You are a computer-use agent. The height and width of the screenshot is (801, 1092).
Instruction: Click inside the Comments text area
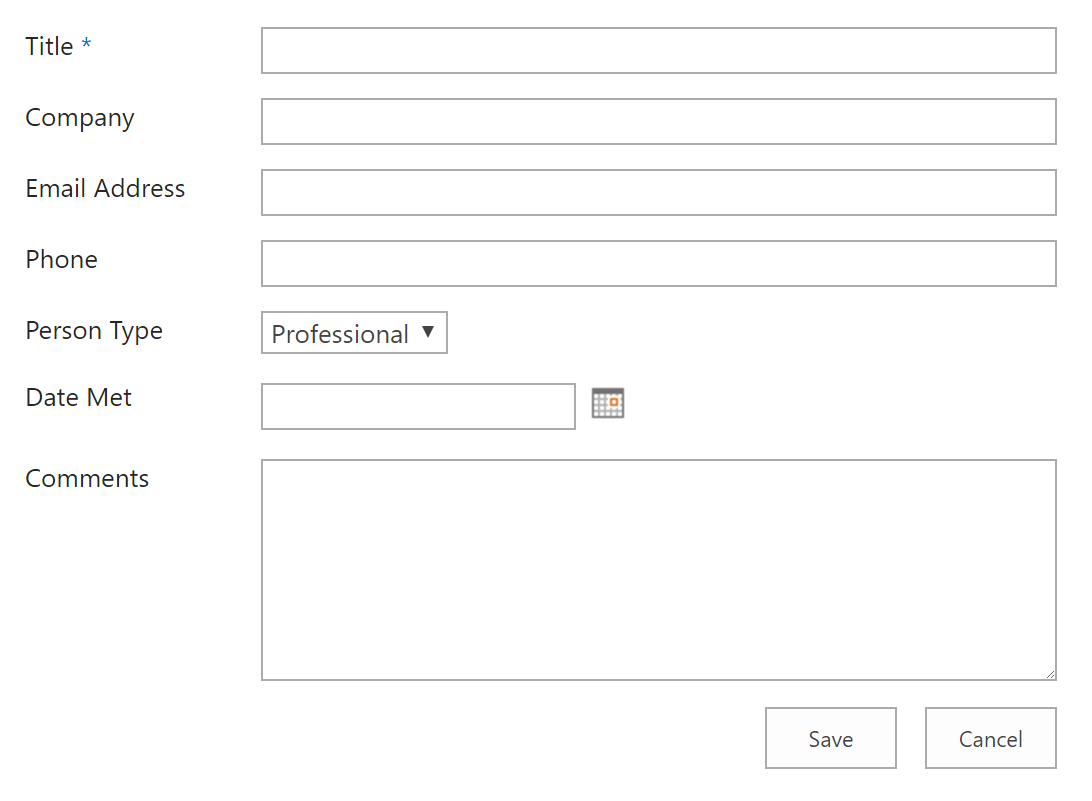coord(658,568)
